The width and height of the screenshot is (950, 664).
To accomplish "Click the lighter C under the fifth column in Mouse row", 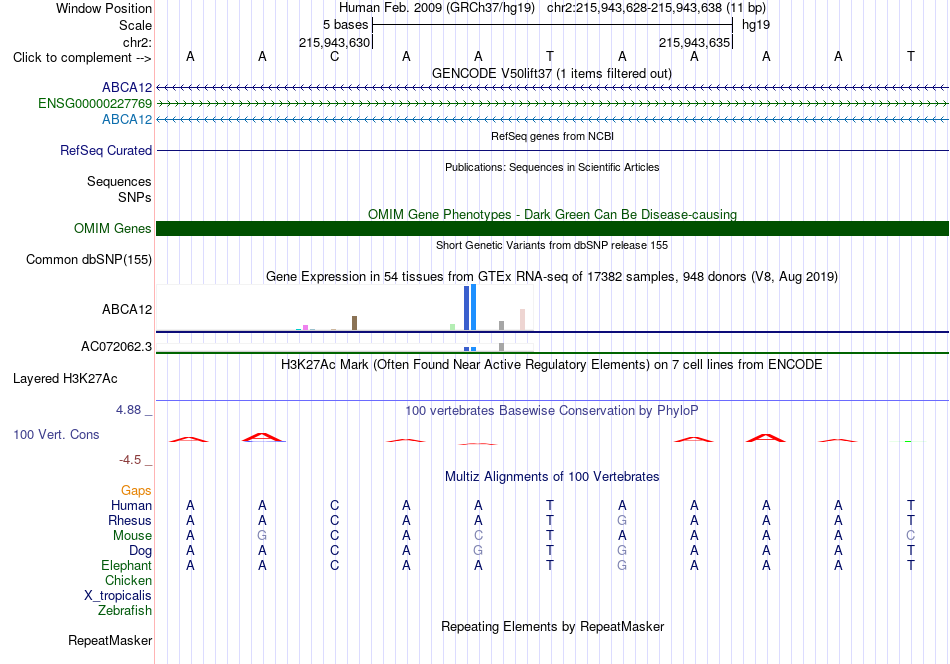I will click(478, 536).
